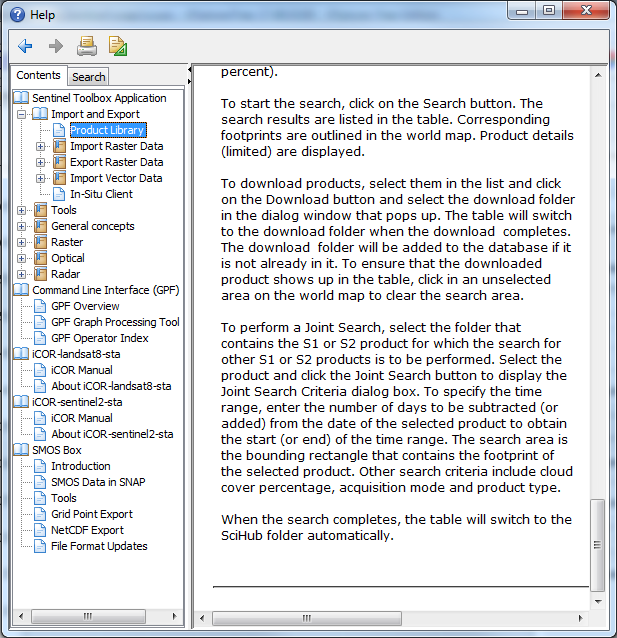Open the GPF Operator Index topic

(100, 338)
